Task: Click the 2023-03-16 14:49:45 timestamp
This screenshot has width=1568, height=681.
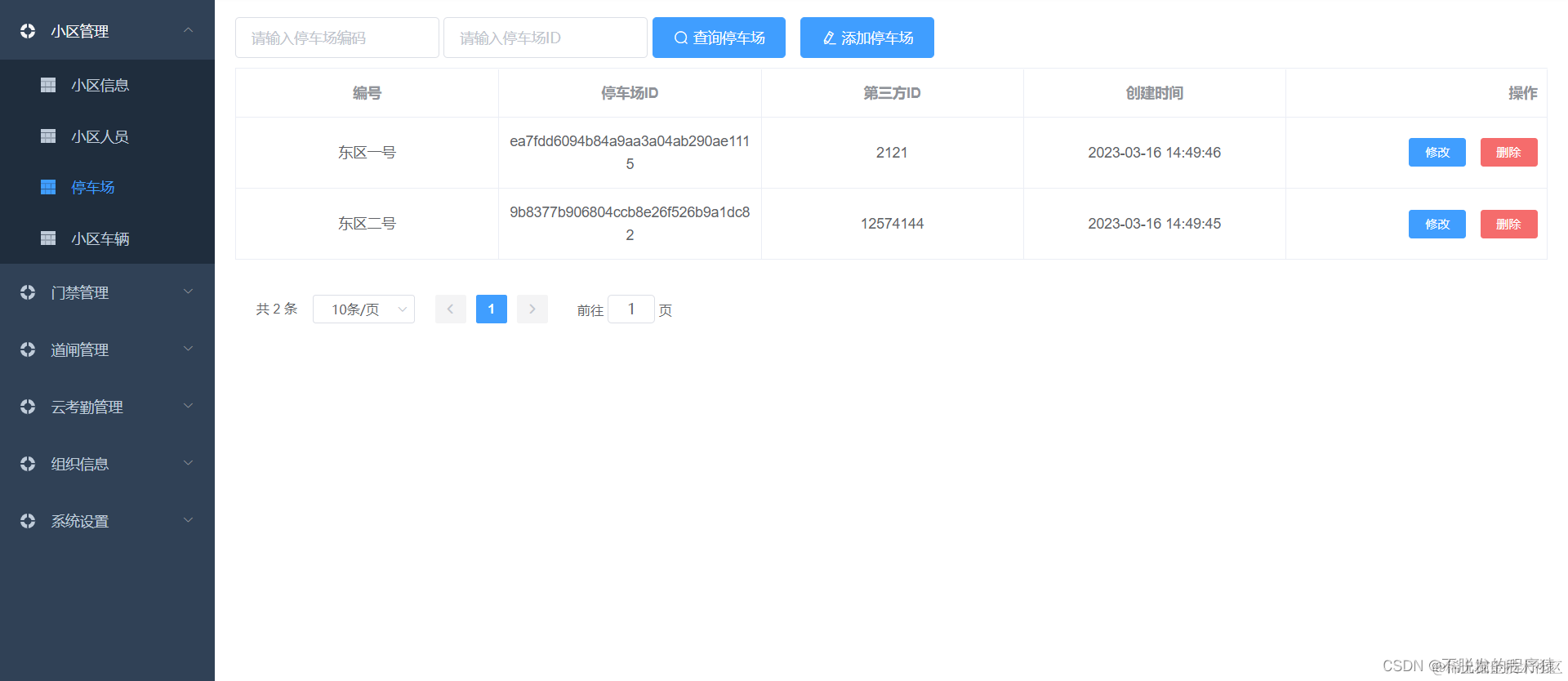Action: 1154,224
